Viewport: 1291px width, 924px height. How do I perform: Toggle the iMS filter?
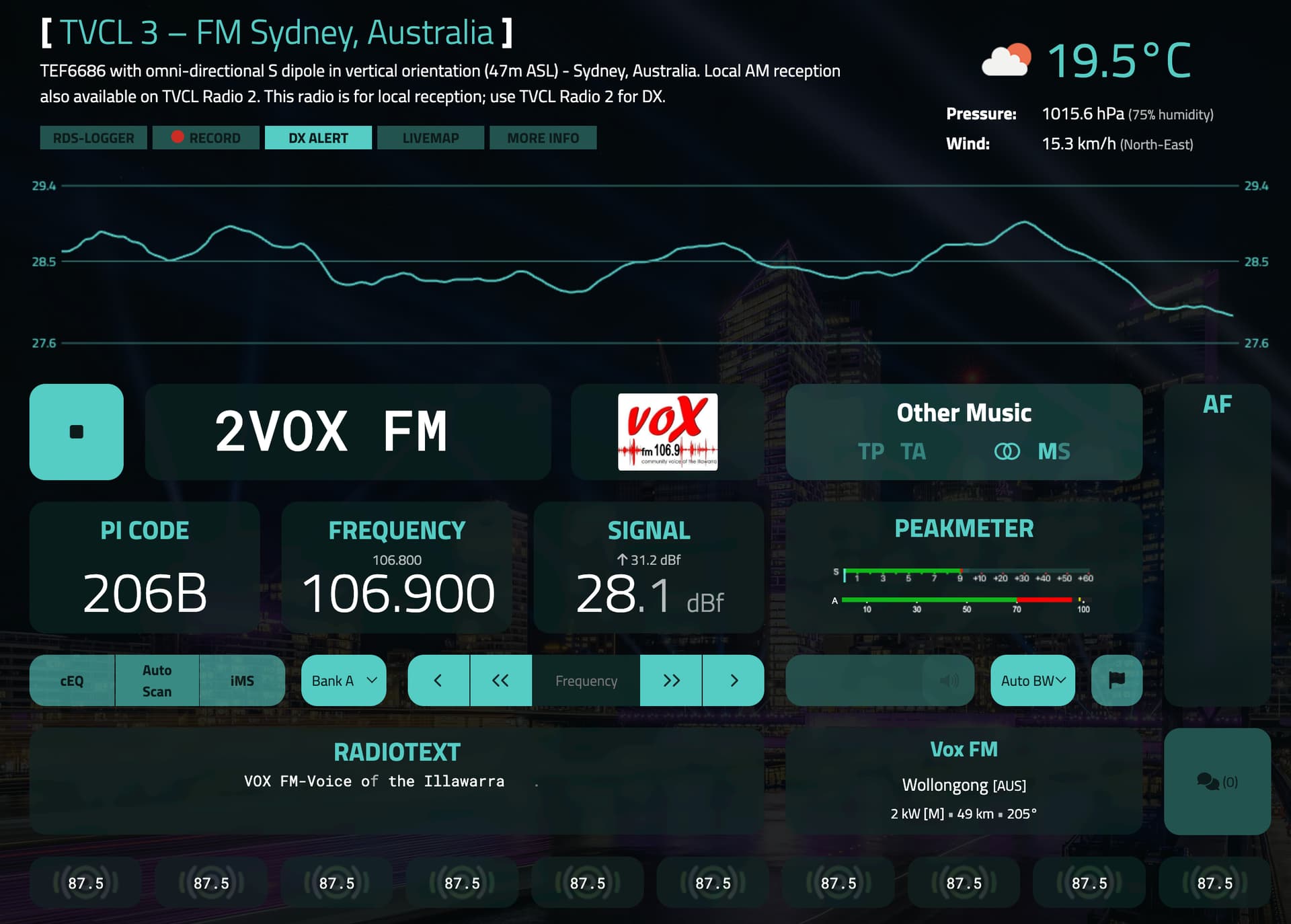[x=242, y=681]
